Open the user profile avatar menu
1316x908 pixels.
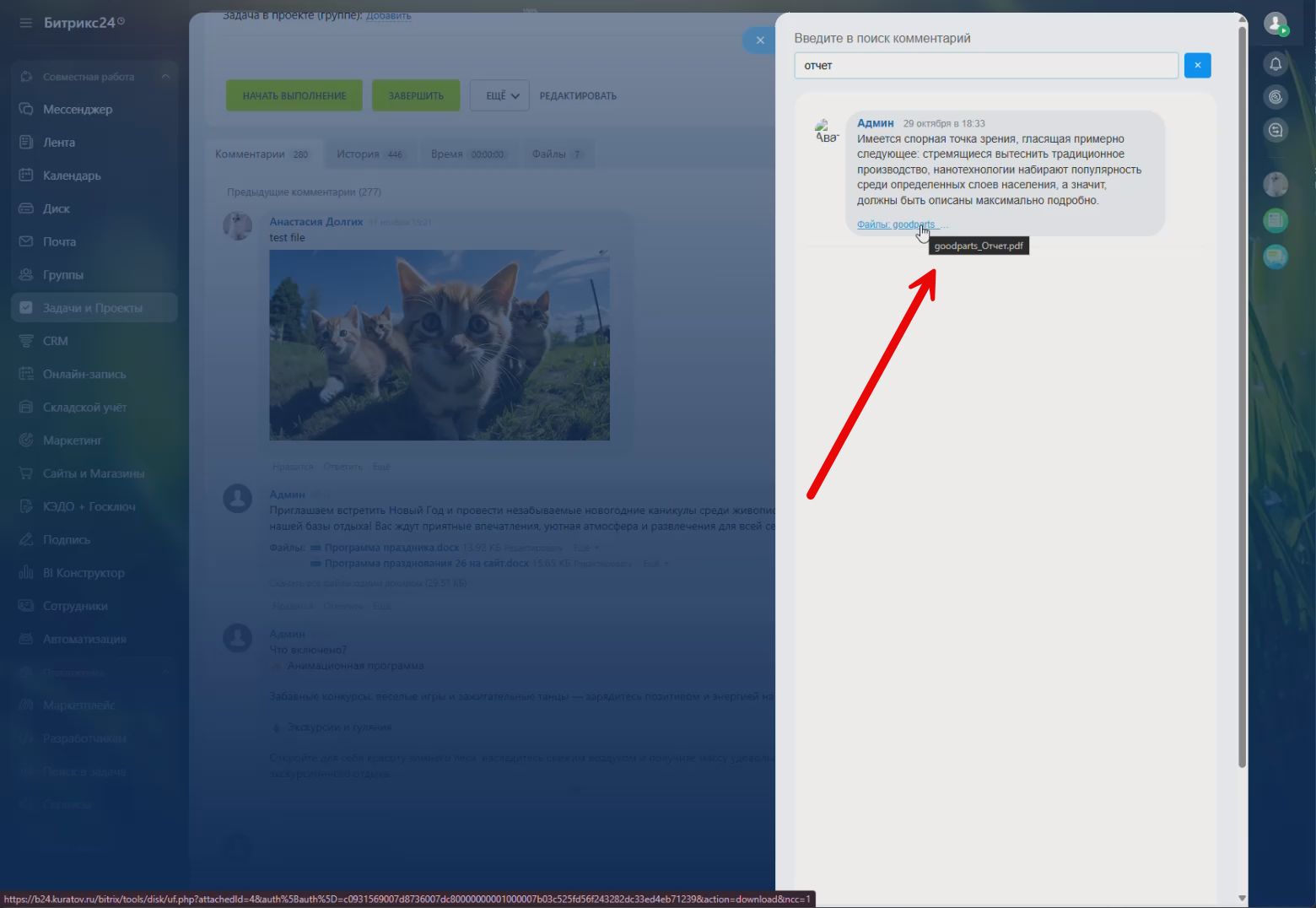1276,24
